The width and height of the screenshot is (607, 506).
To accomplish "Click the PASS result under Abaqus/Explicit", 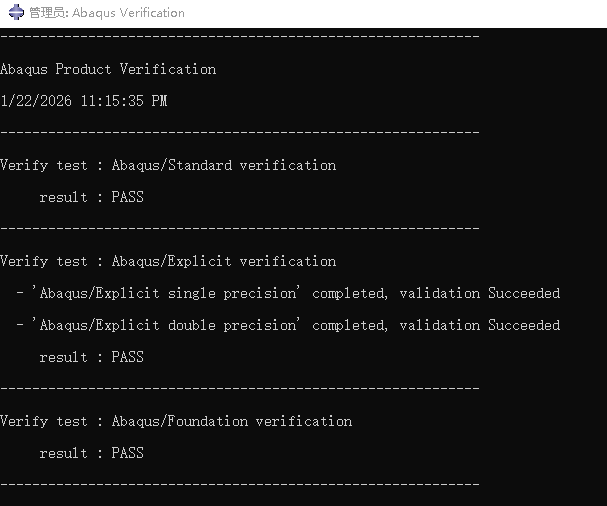I will (x=127, y=357).
